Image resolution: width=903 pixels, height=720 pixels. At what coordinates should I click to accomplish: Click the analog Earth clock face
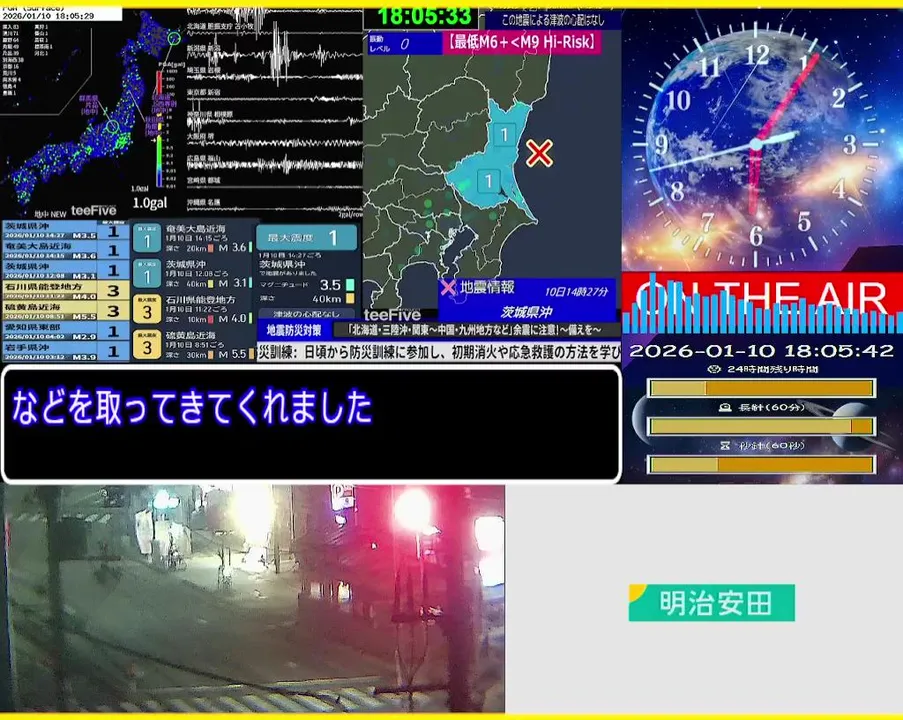756,144
